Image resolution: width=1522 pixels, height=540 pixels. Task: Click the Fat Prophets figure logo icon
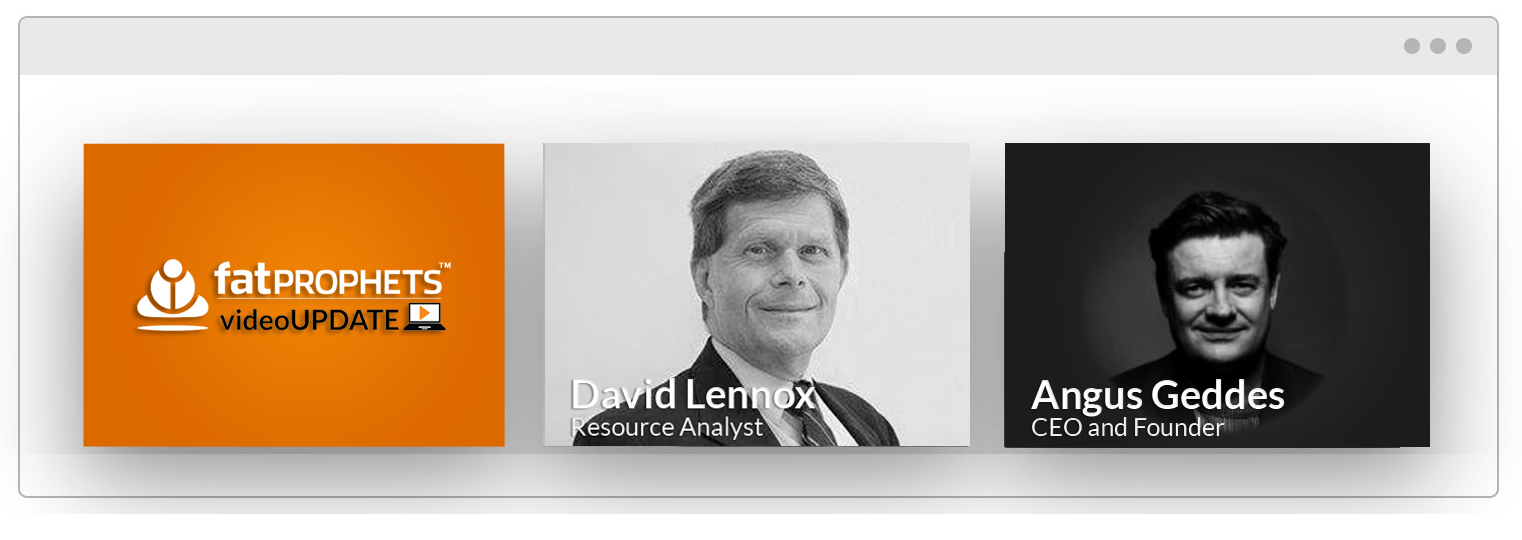point(171,294)
